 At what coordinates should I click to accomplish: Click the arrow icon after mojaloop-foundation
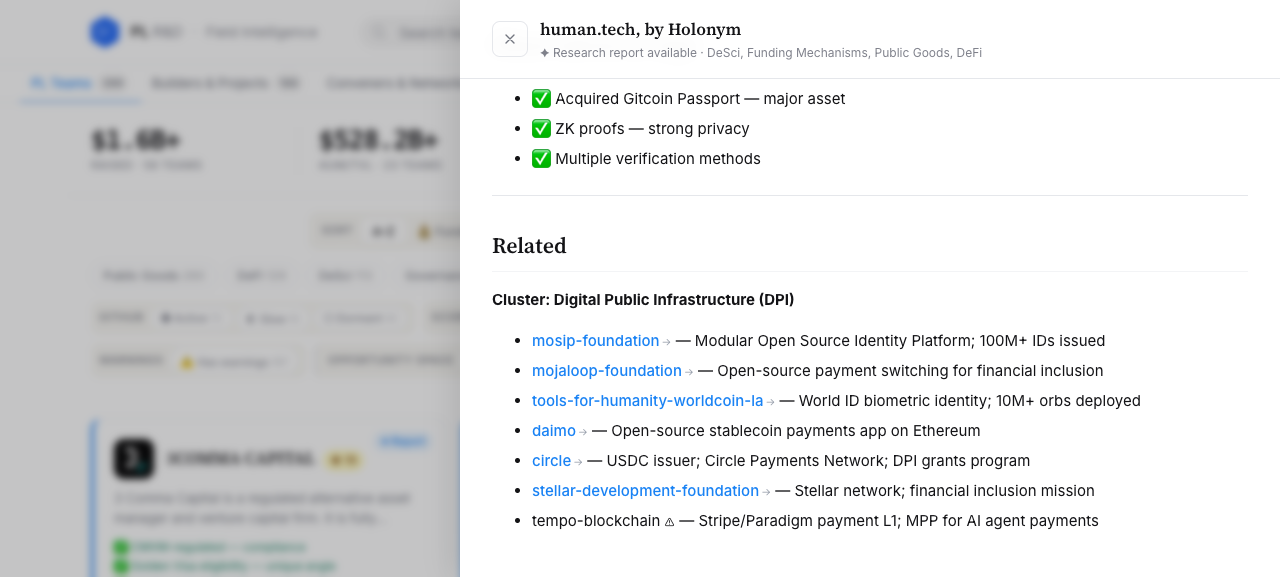689,372
